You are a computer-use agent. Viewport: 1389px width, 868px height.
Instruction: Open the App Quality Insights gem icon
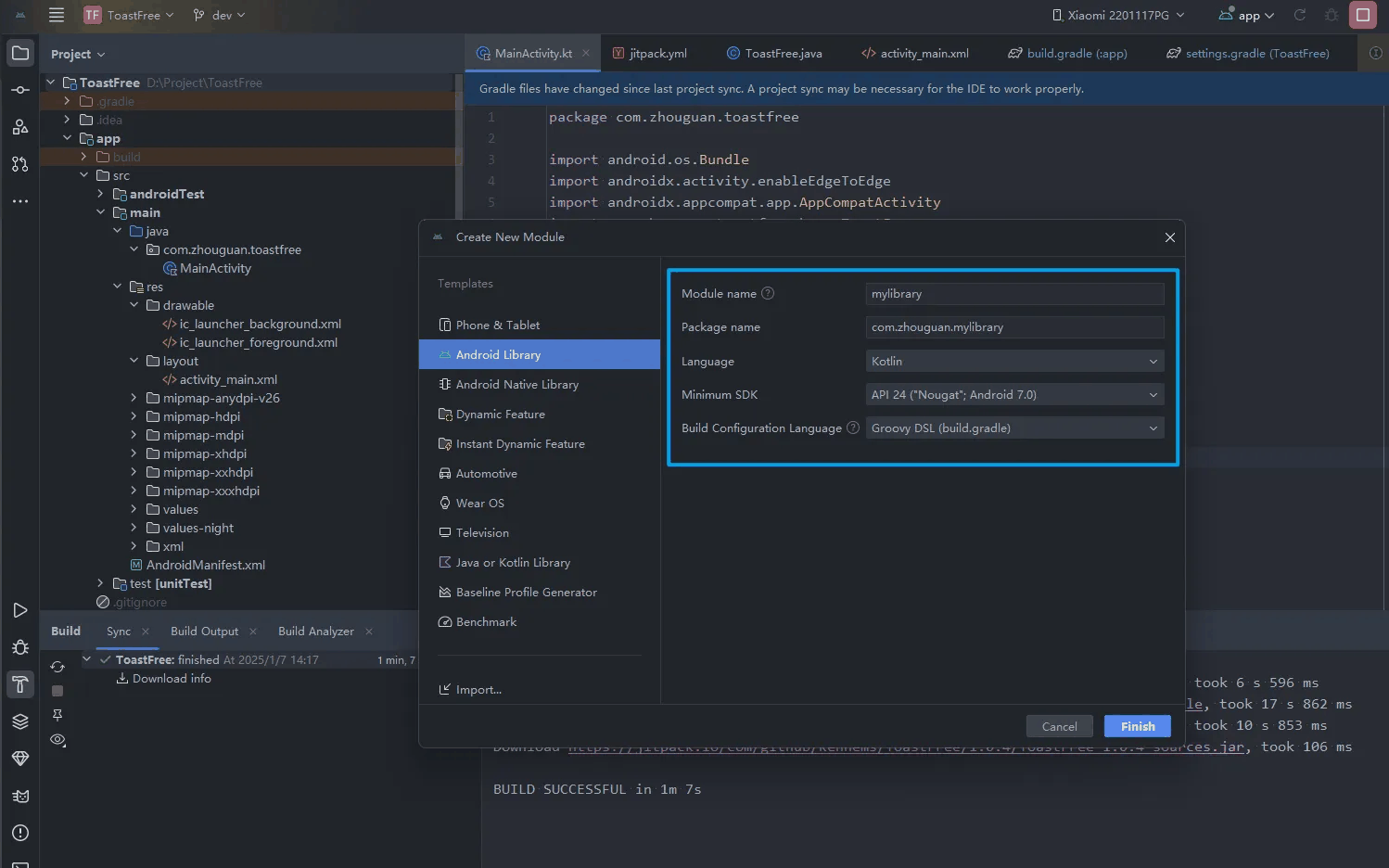pyautogui.click(x=20, y=759)
